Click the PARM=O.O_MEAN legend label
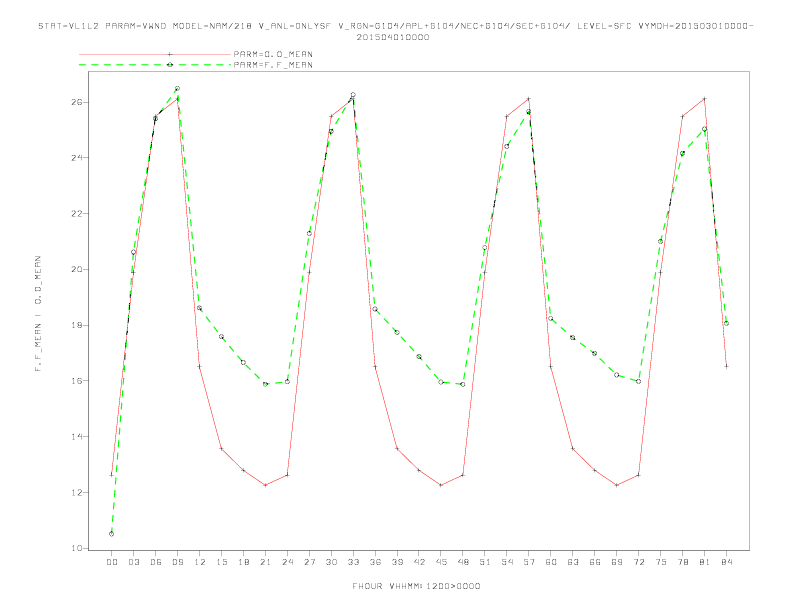 tap(273, 54)
